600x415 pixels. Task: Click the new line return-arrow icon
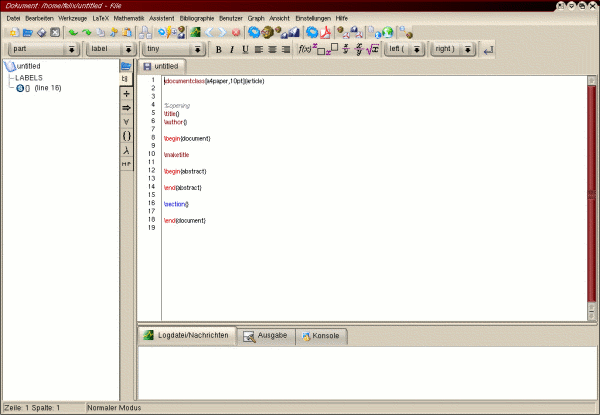coord(488,49)
